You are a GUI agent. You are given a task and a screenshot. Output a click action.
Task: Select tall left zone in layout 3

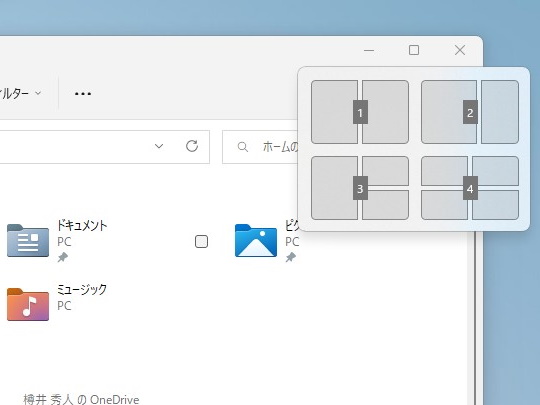334,188
